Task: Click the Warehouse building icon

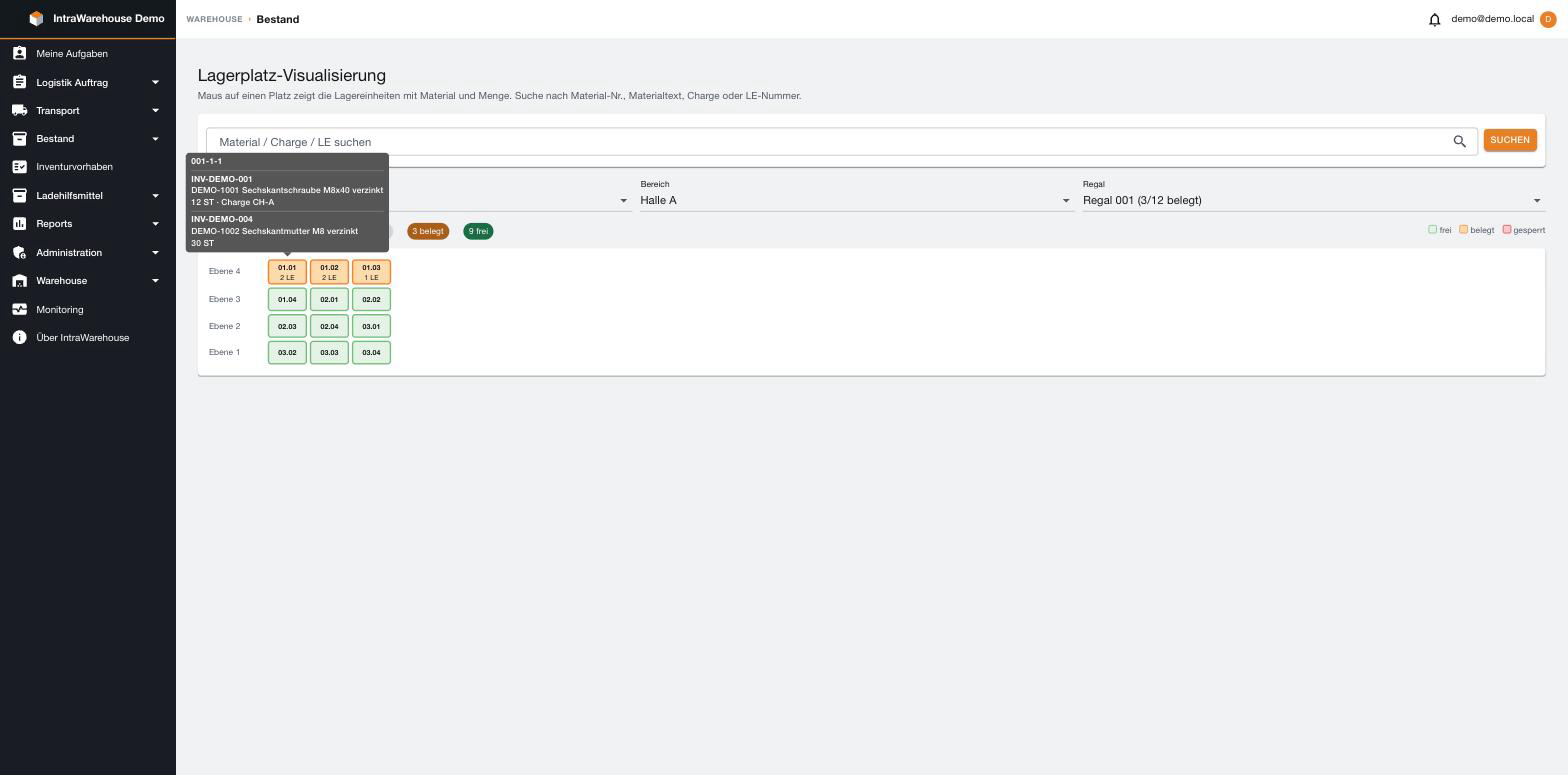Action: (x=19, y=281)
